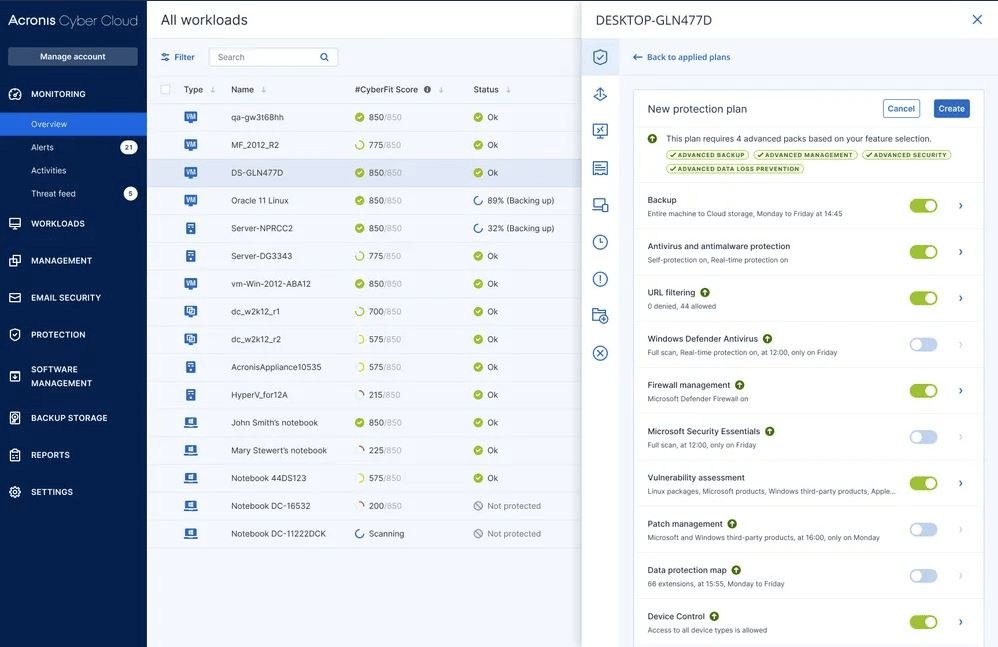Open the Email Security menu section
The image size is (998, 647).
tap(65, 298)
